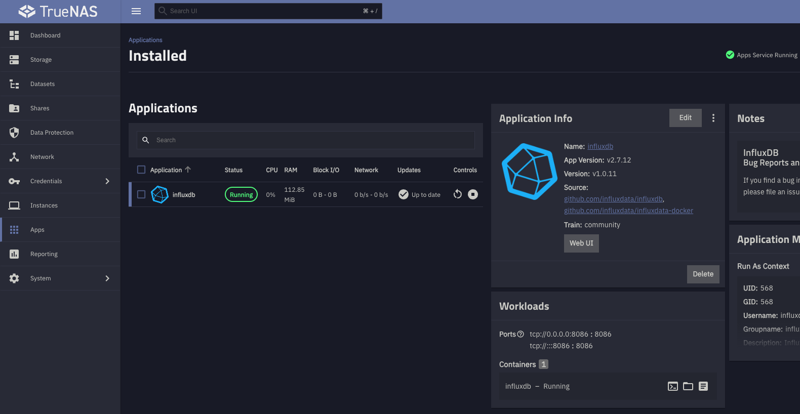800x414 pixels.
Task: Sort by the Application column arrow
Action: pos(188,170)
